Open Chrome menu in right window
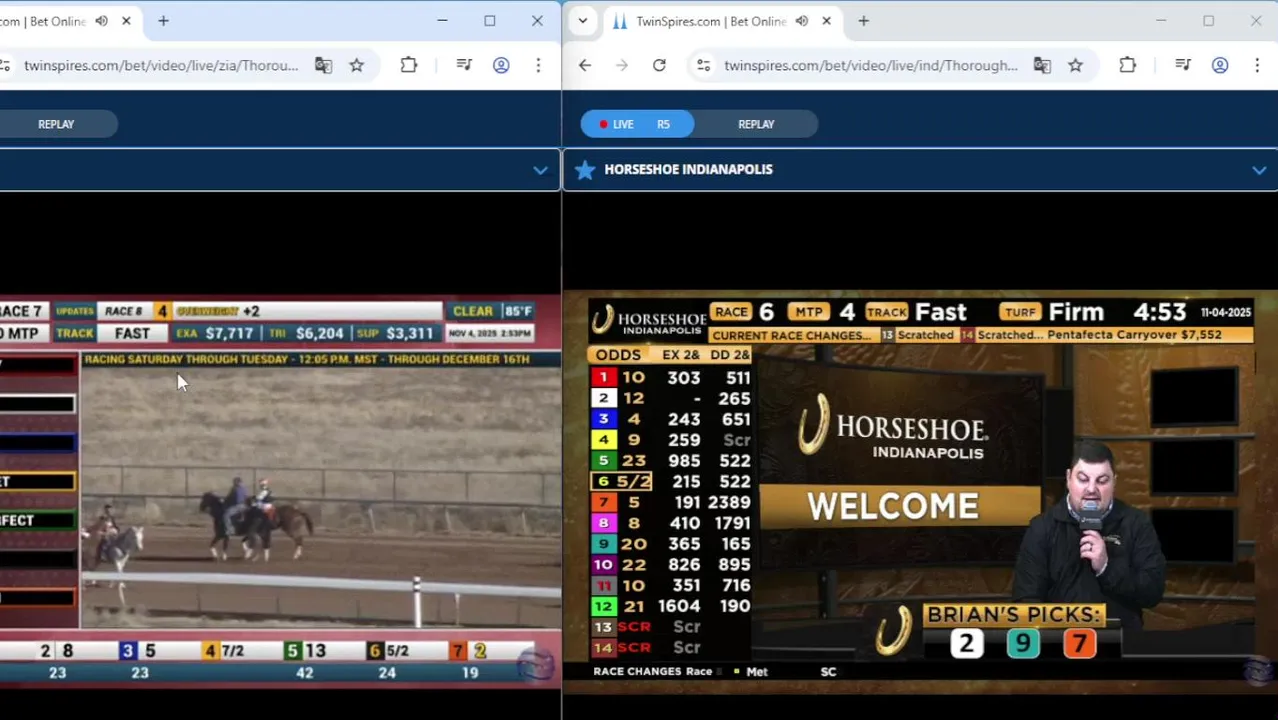This screenshot has height=720, width=1278. (x=1257, y=65)
